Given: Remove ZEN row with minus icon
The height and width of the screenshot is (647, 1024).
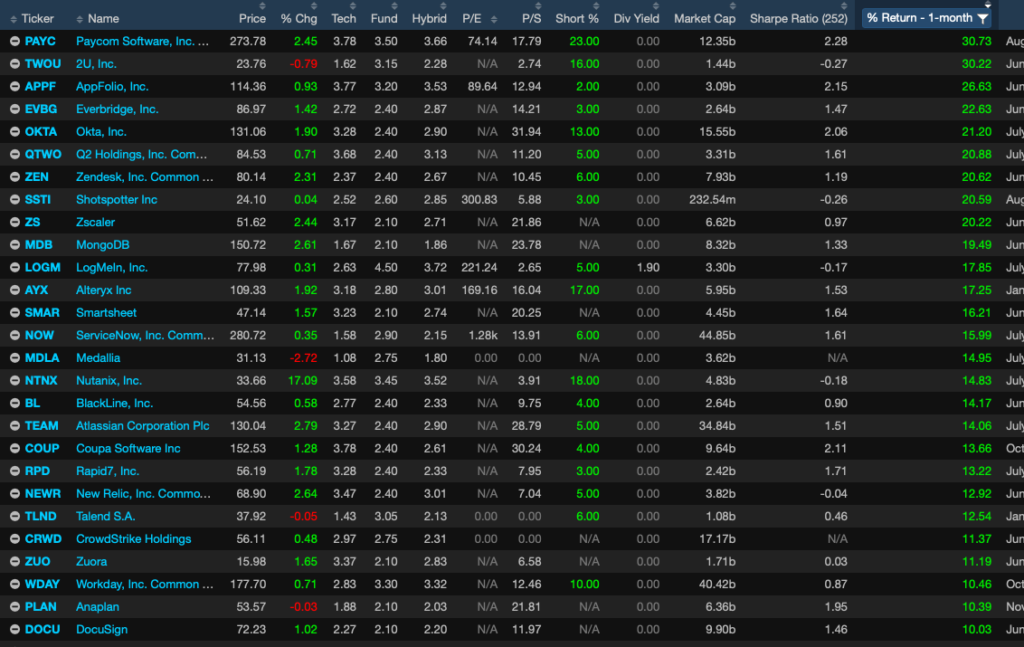Looking at the screenshot, I should click(x=14, y=177).
